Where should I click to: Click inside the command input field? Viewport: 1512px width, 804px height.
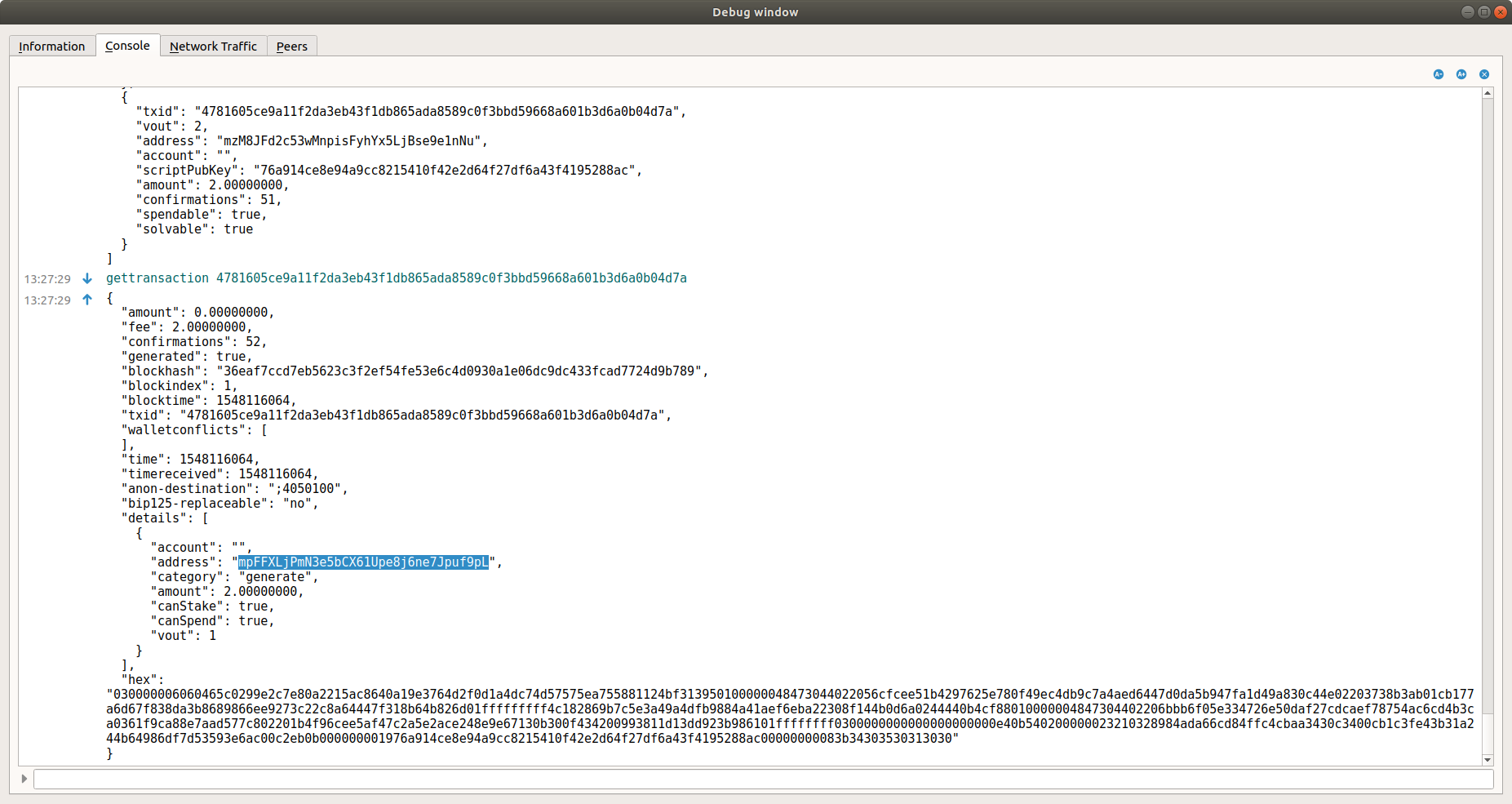tap(734, 779)
